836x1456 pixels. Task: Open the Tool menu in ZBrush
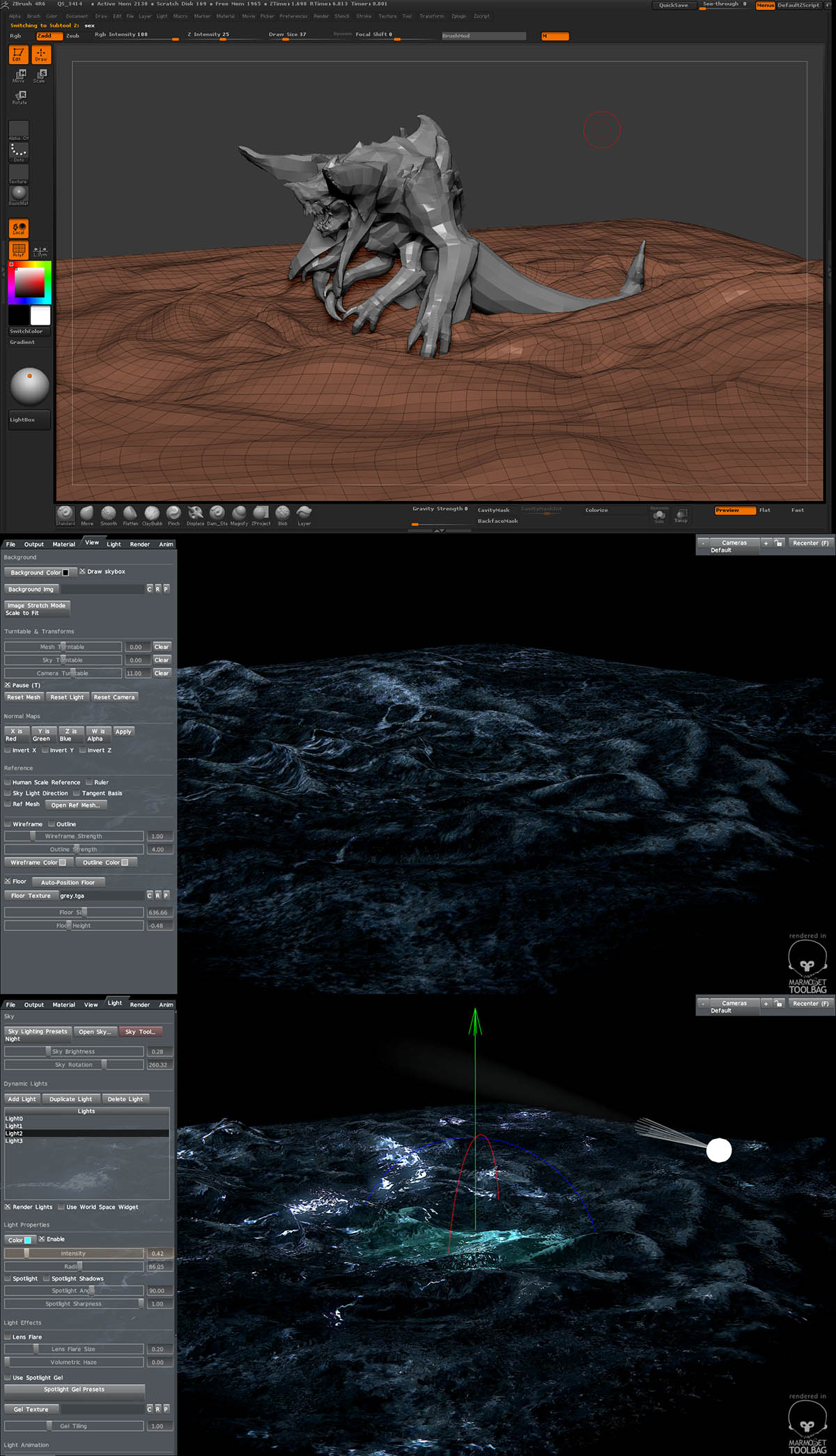(x=407, y=16)
